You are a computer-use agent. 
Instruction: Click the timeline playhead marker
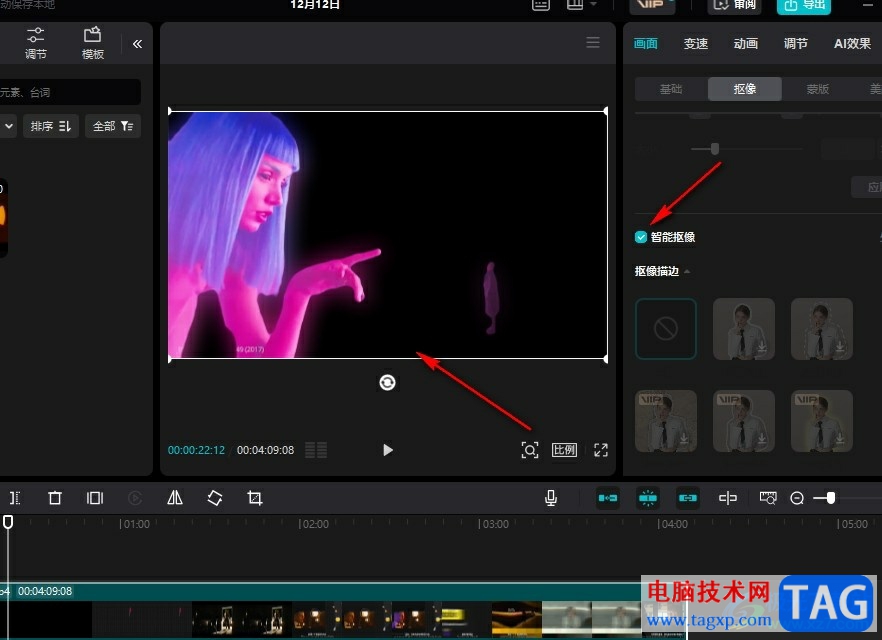(x=8, y=522)
